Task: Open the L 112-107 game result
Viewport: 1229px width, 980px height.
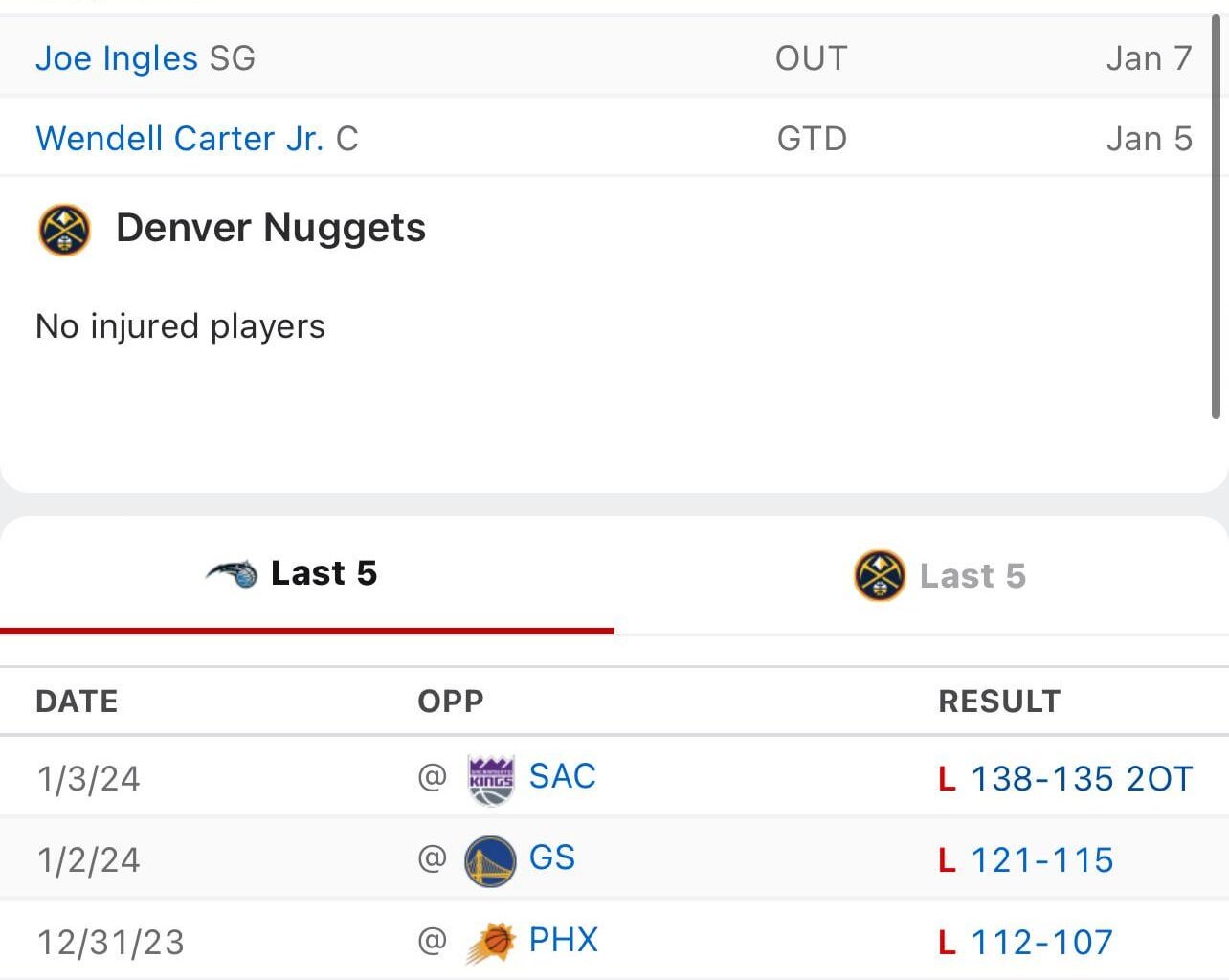Action: 1043,942
